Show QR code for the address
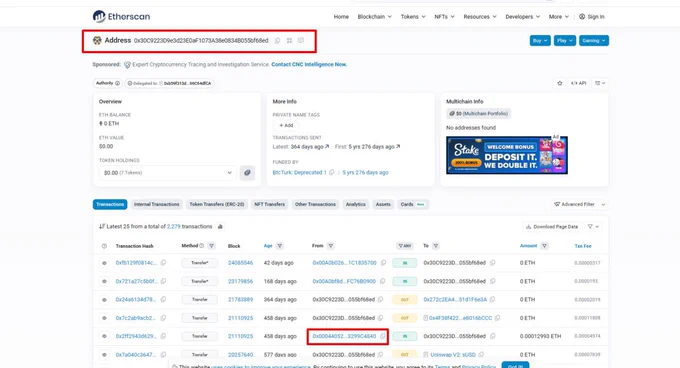Screen dimensions: 680x368 (289, 40)
